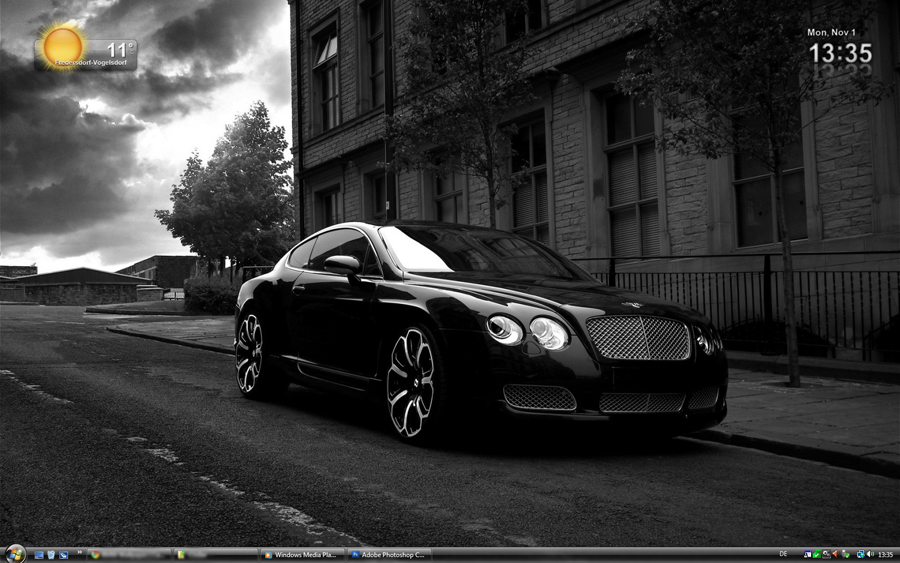Click Show Desktop quick launch icon

coord(39,555)
